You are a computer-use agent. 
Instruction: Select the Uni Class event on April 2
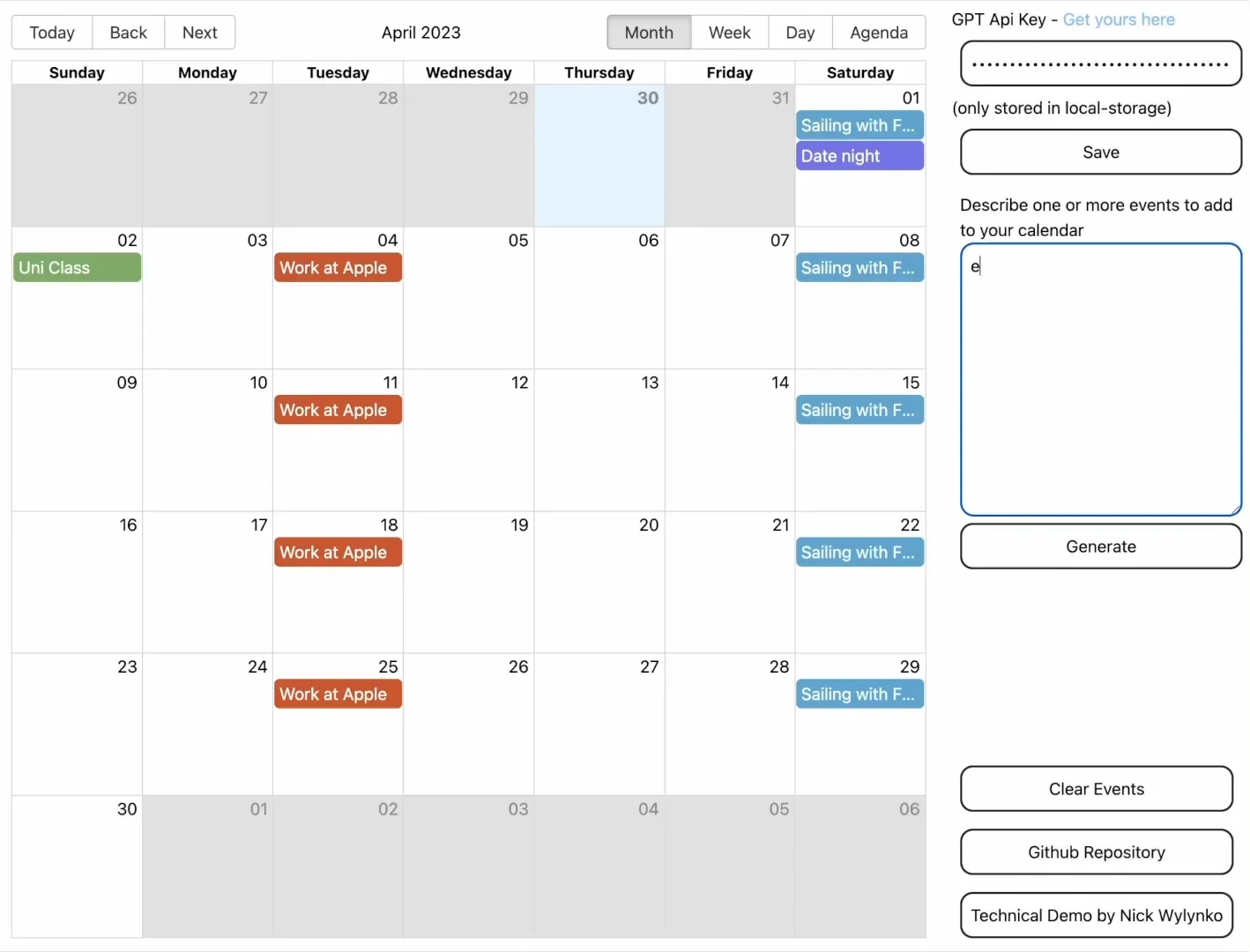(77, 267)
